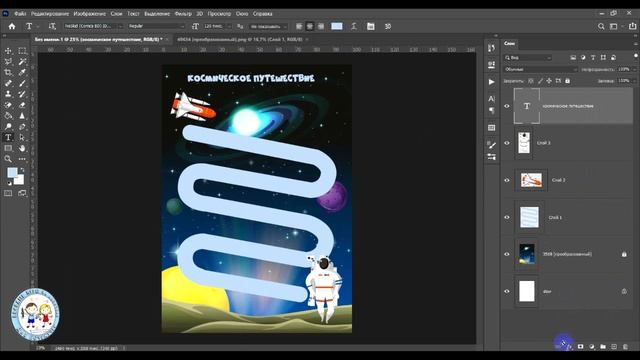Click the Home icon in options bar
Viewport: 640px width, 360px height.
12,27
